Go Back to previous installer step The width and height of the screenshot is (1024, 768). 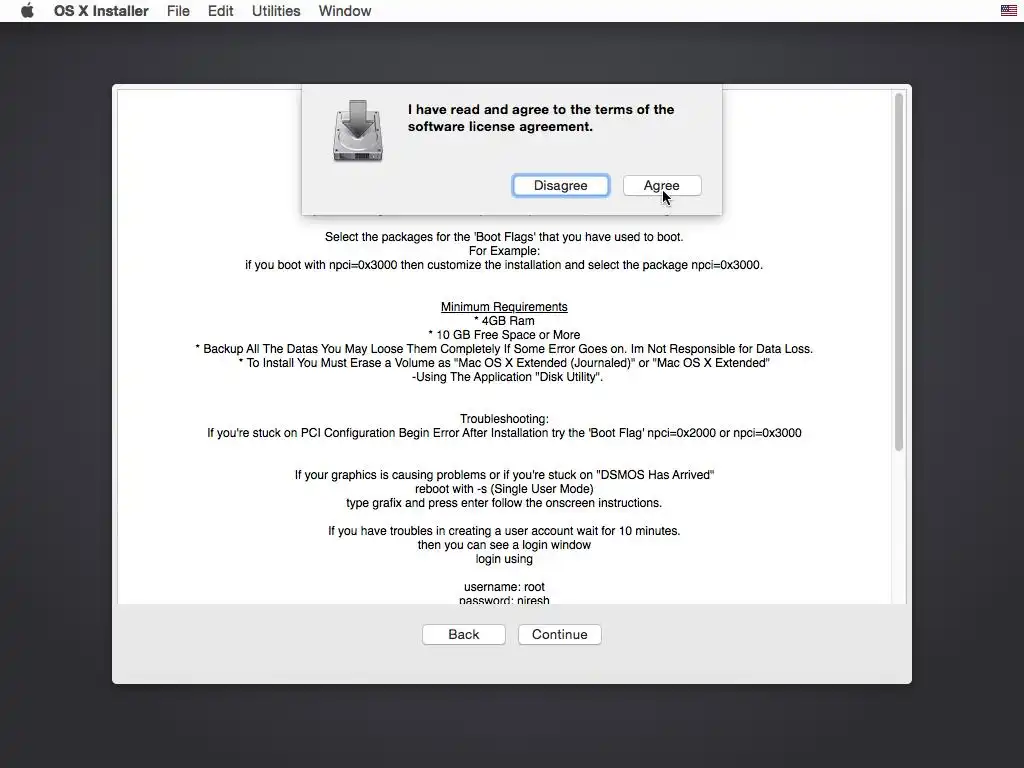tap(464, 634)
